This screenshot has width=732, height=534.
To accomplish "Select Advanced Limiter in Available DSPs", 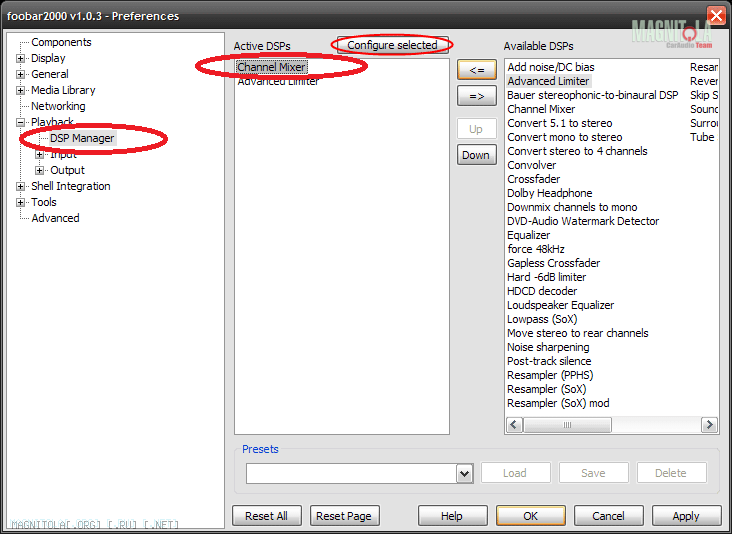I will [549, 81].
